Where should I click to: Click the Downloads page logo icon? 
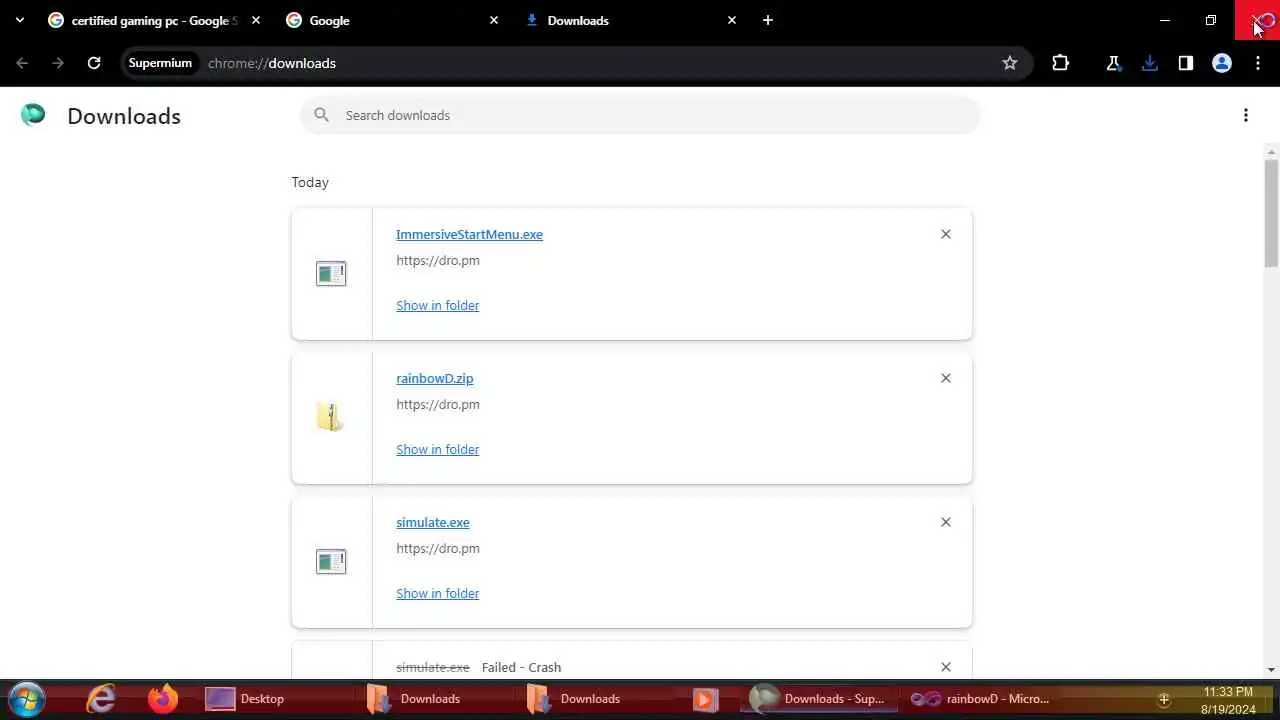[33, 115]
